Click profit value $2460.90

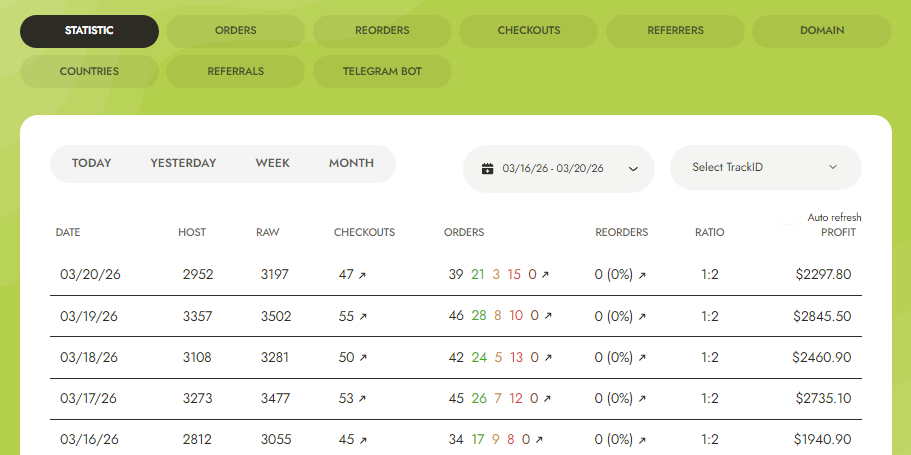point(822,358)
